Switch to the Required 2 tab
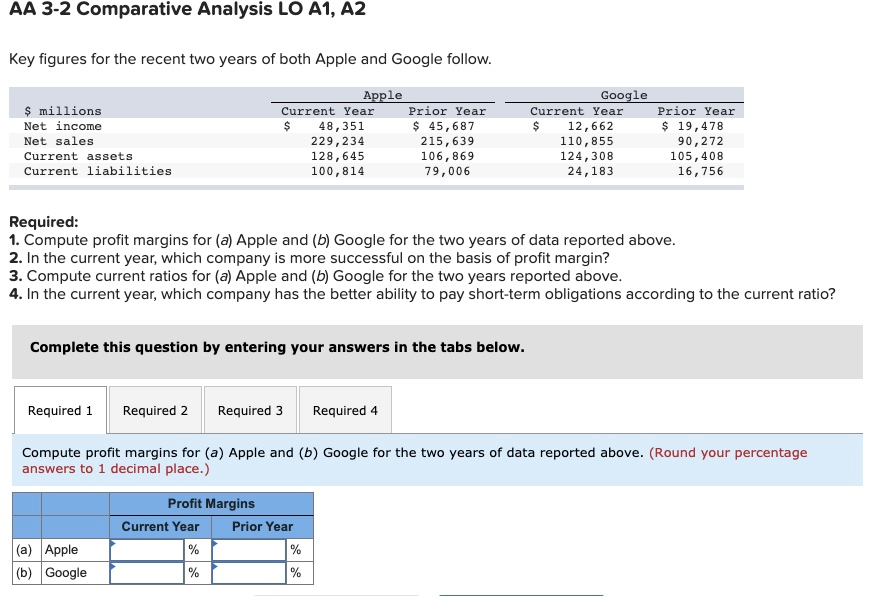This screenshot has height=597, width=879. click(155, 410)
